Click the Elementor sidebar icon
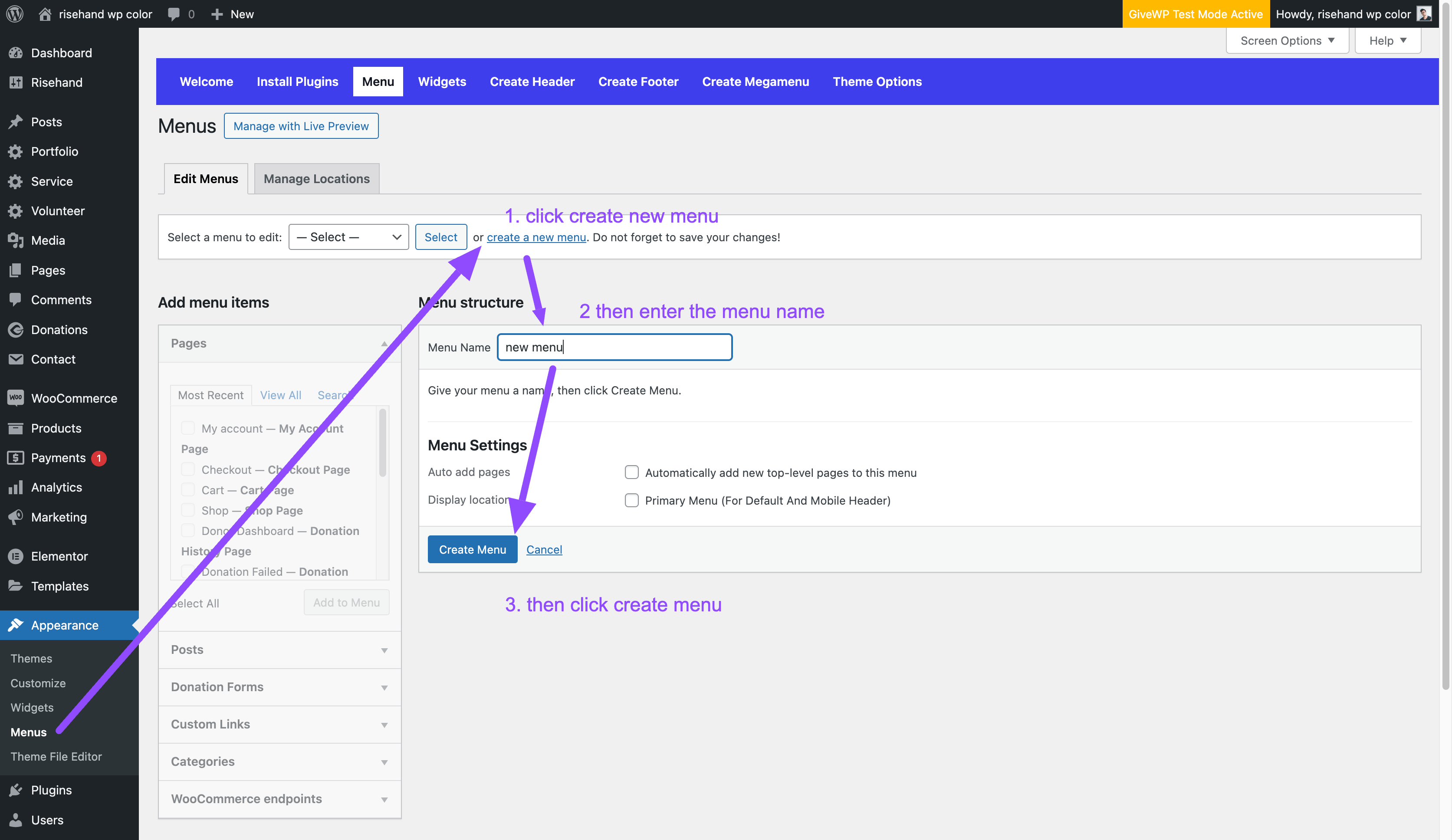 (x=16, y=556)
